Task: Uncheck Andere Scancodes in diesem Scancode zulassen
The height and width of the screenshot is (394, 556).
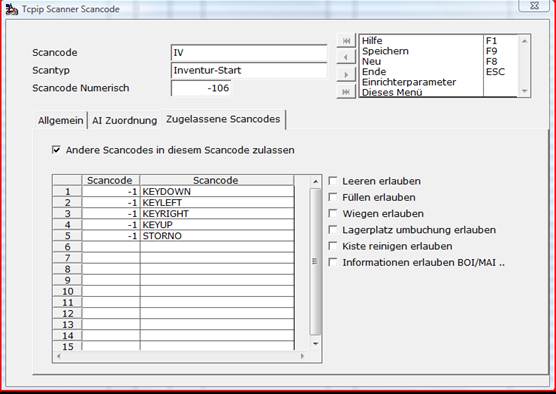Action: coord(56,150)
